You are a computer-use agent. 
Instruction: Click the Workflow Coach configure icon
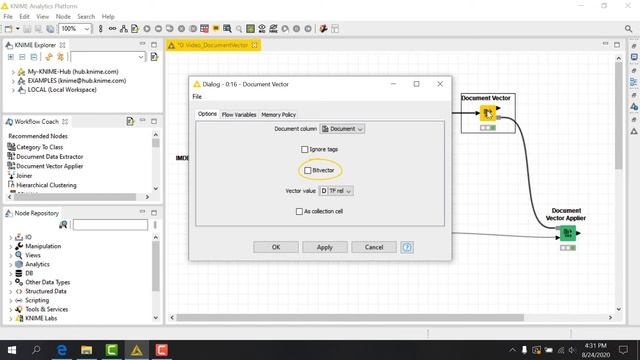tap(130, 121)
